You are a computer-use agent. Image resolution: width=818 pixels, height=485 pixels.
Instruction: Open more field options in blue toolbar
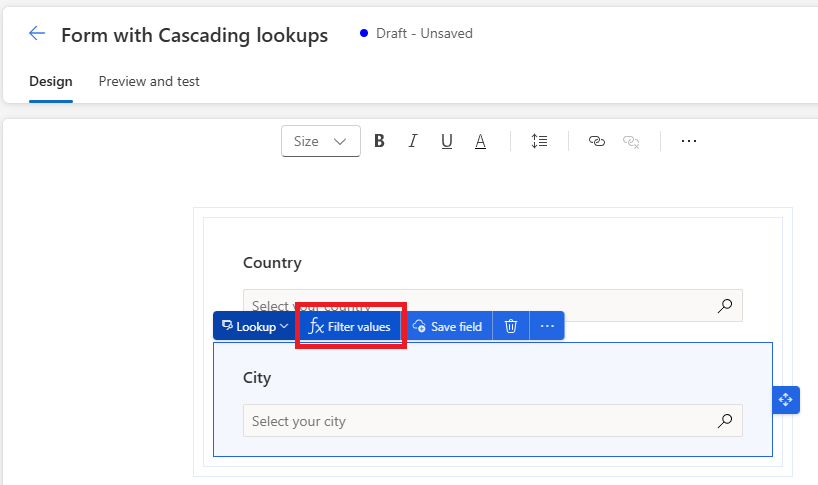click(x=547, y=326)
